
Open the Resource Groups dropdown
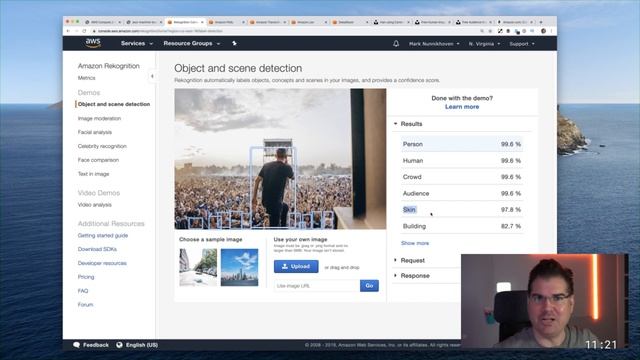[192, 43]
